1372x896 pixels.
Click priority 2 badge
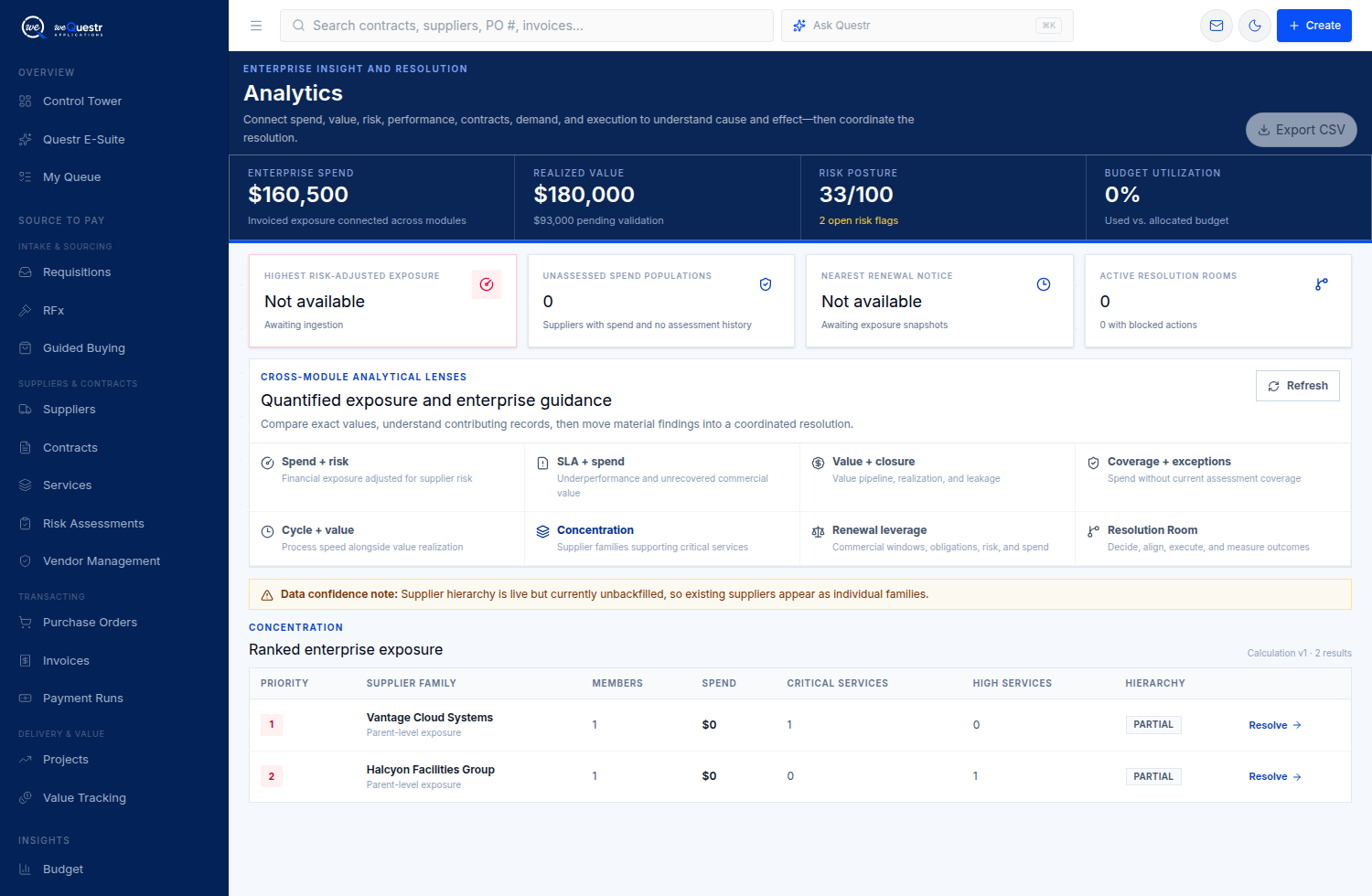click(x=272, y=776)
